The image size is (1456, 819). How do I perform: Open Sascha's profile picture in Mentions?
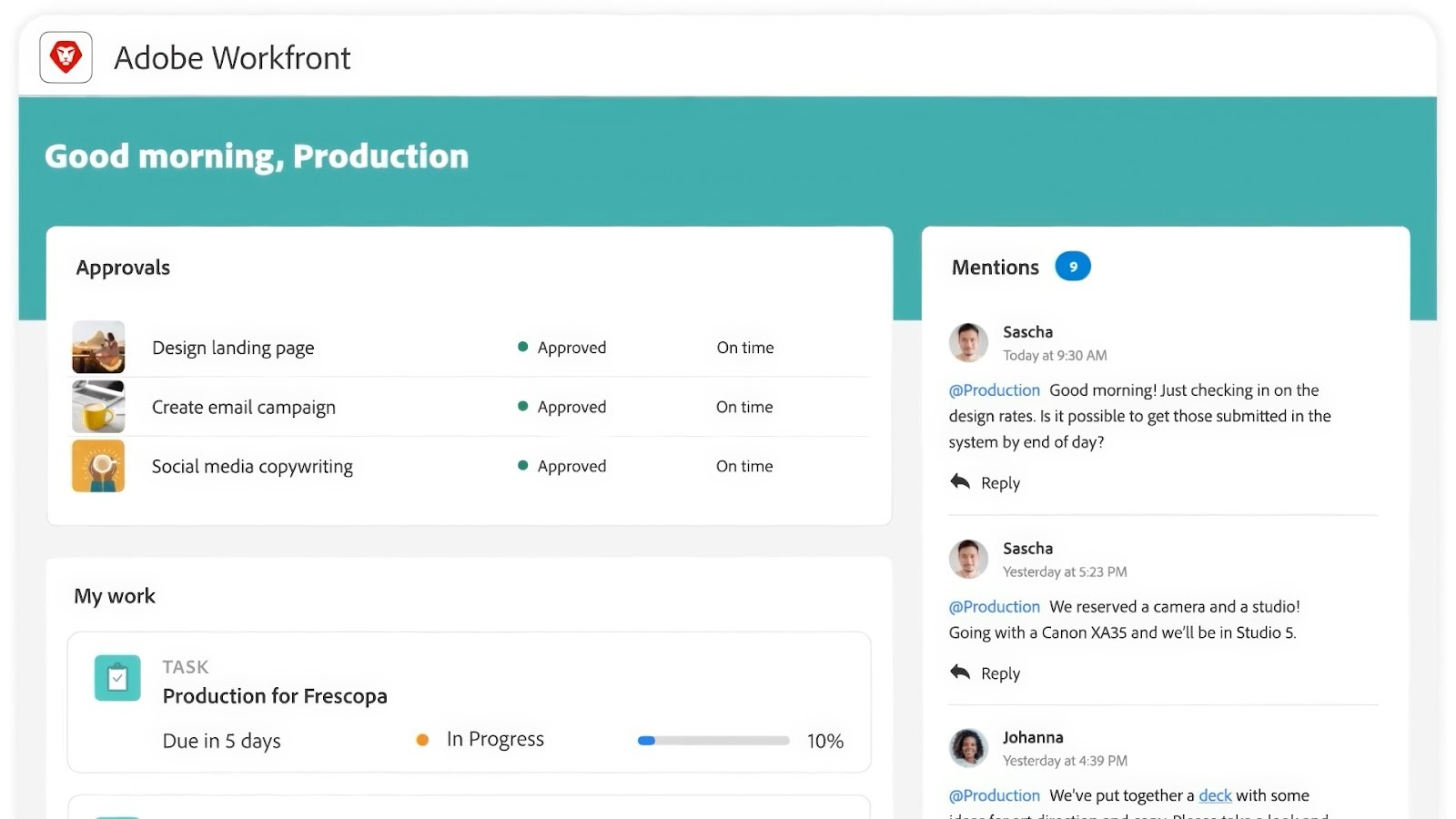(x=967, y=343)
